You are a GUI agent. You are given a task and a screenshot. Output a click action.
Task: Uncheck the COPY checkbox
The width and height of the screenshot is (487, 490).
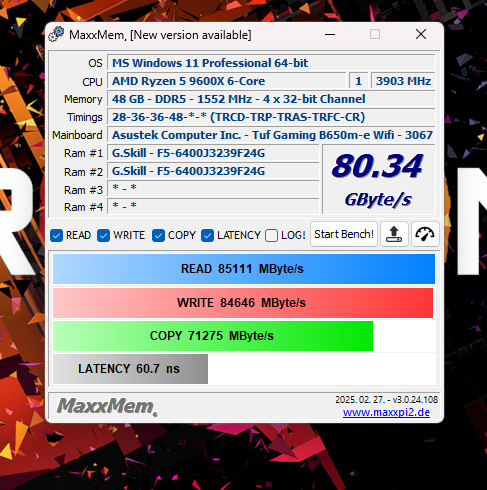[158, 235]
